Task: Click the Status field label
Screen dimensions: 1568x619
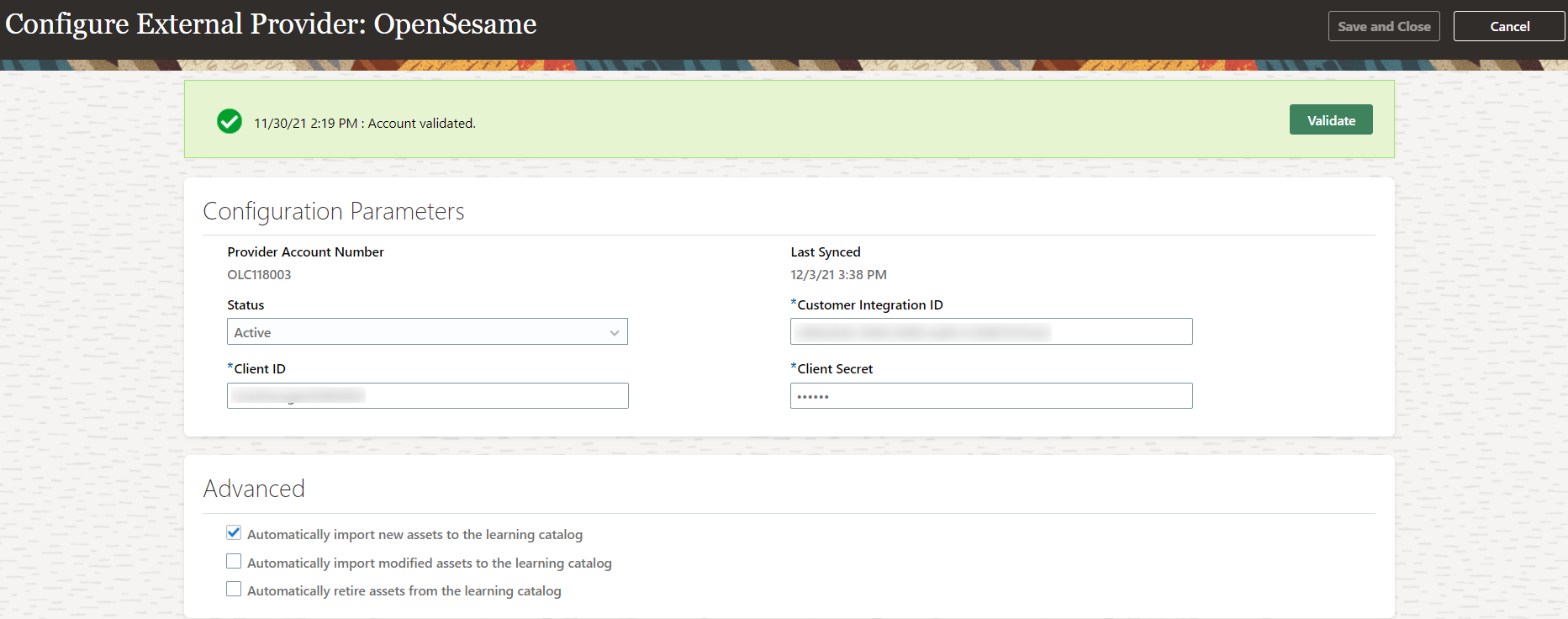Action: point(245,304)
